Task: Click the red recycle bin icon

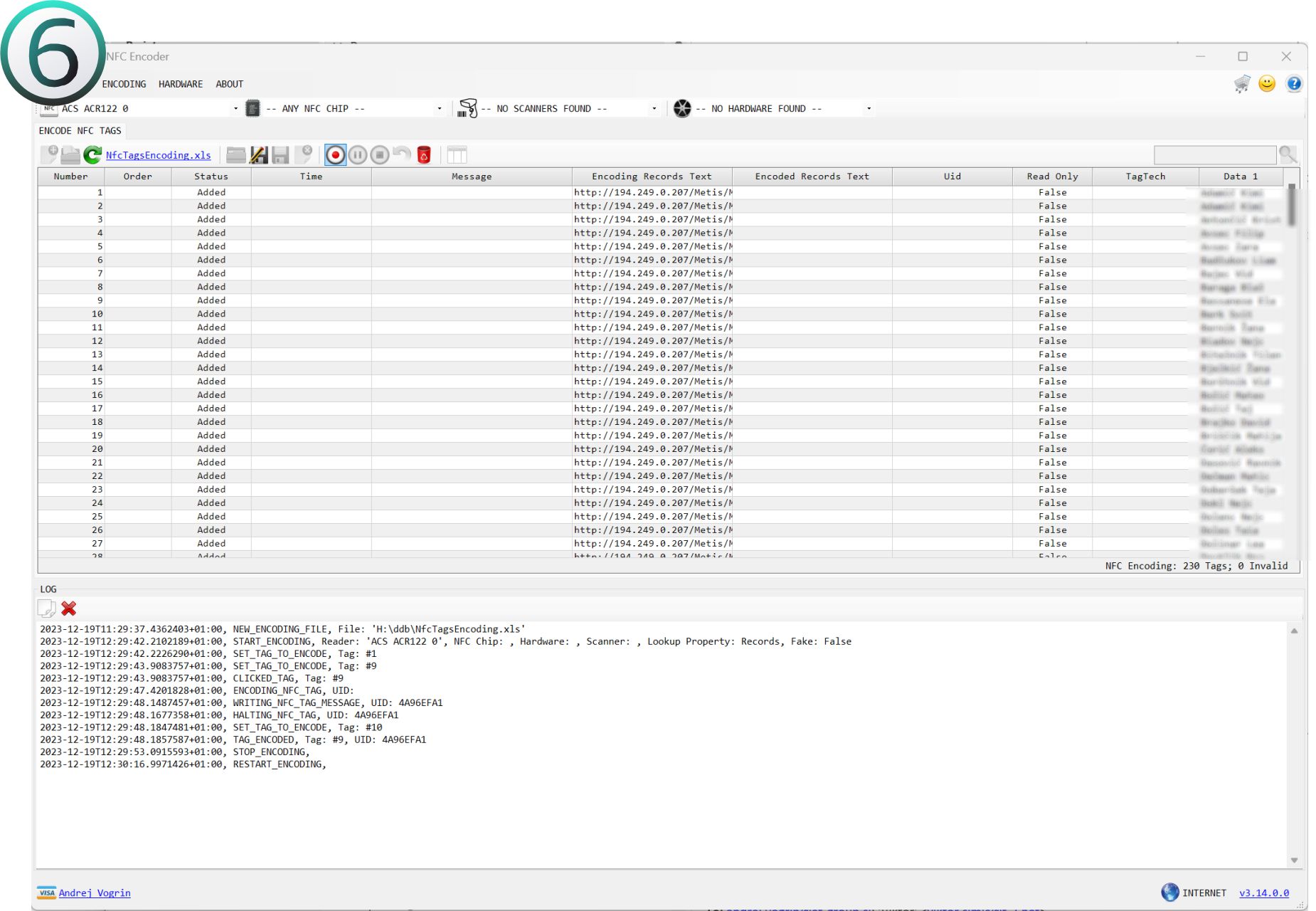Action: pos(424,154)
